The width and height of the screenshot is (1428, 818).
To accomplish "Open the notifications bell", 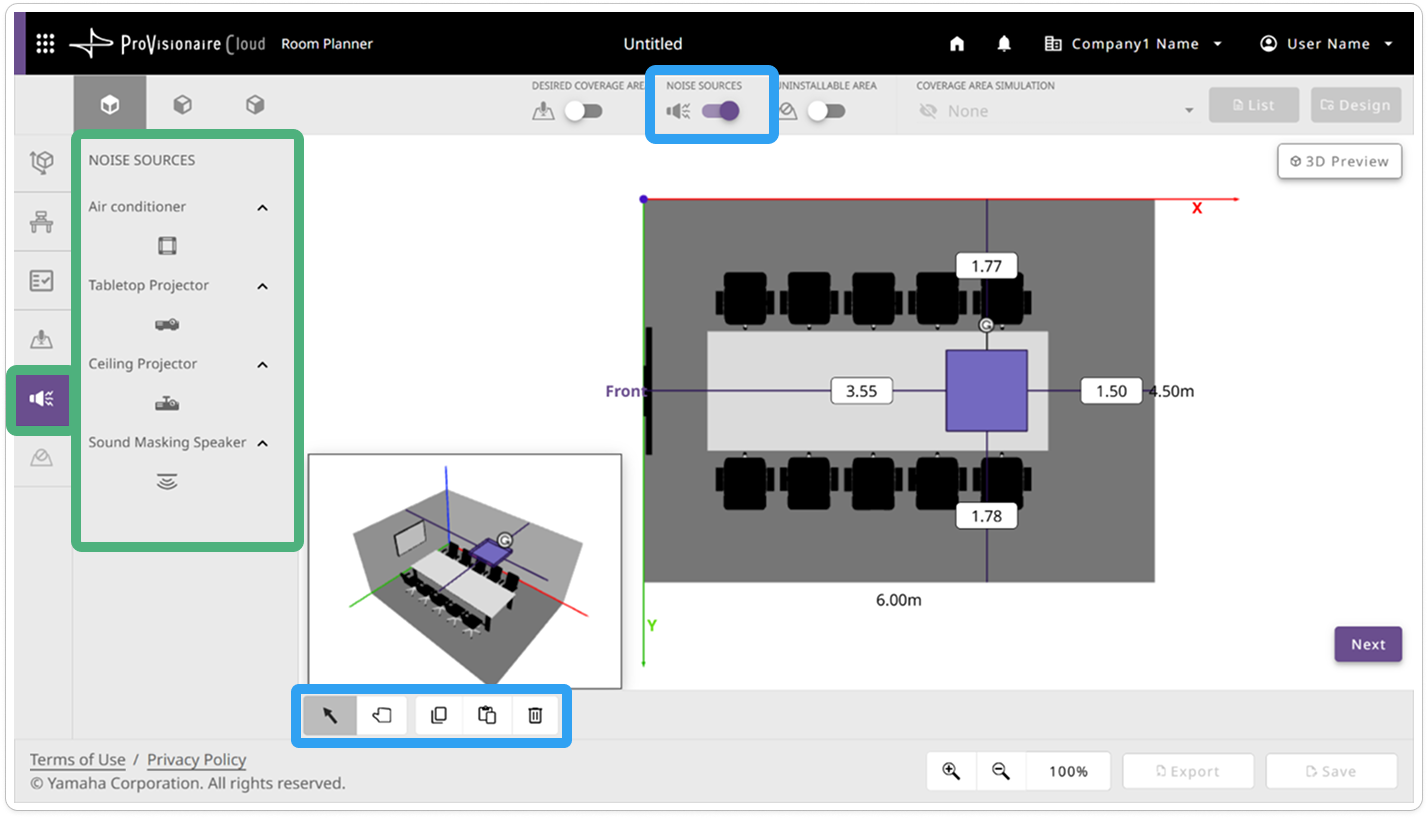I will (x=1004, y=44).
